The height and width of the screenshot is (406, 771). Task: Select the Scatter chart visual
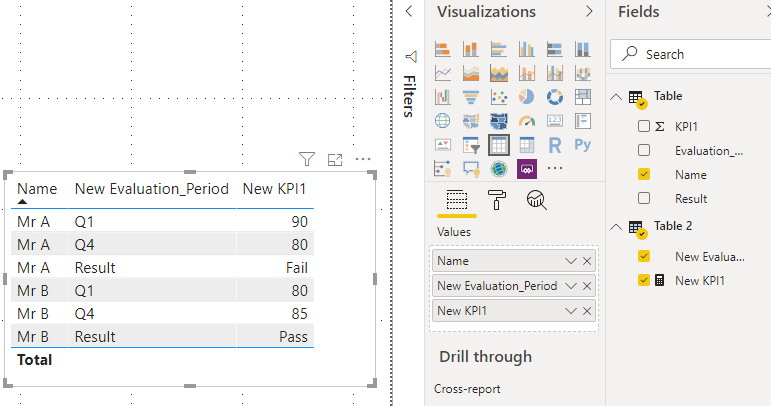(499, 97)
